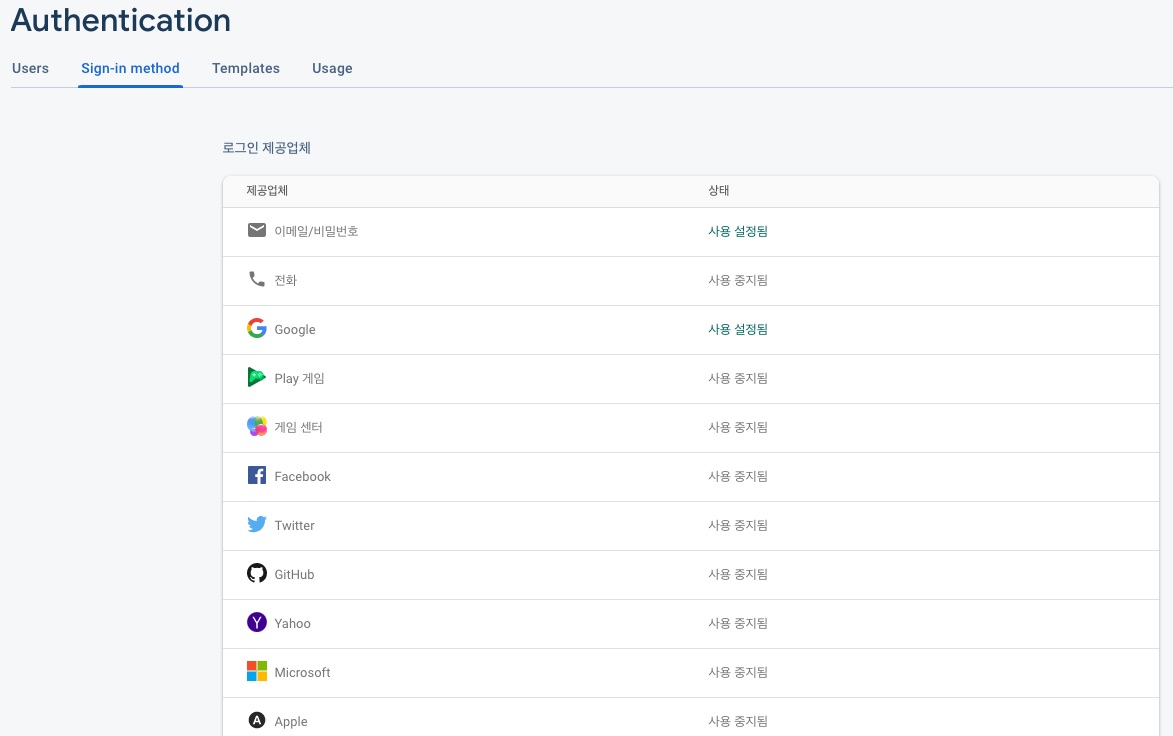
Task: Click the Yahoo logo icon
Action: 257,623
